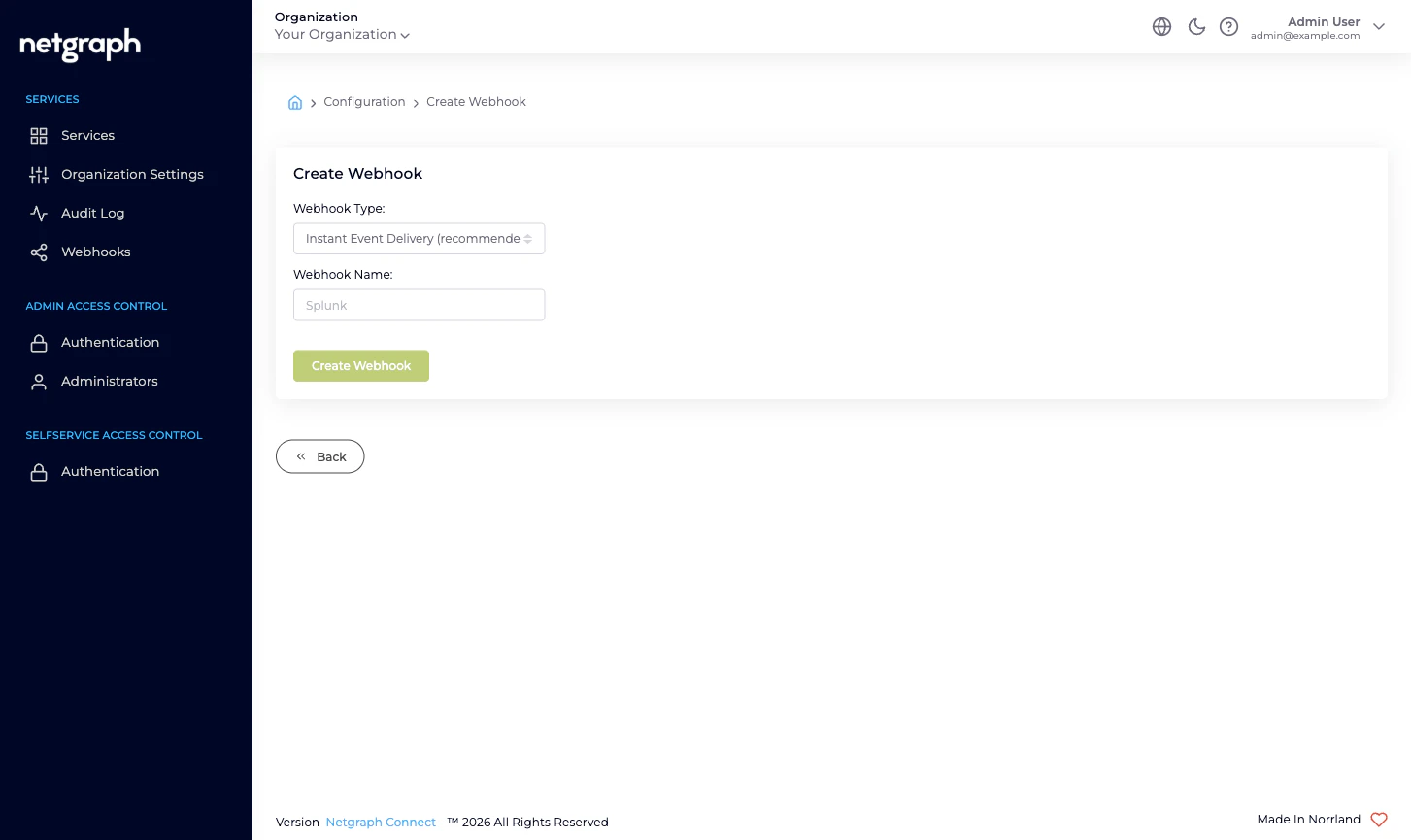Open Organization Settings in the sidebar
The image size is (1411, 840).
(132, 174)
